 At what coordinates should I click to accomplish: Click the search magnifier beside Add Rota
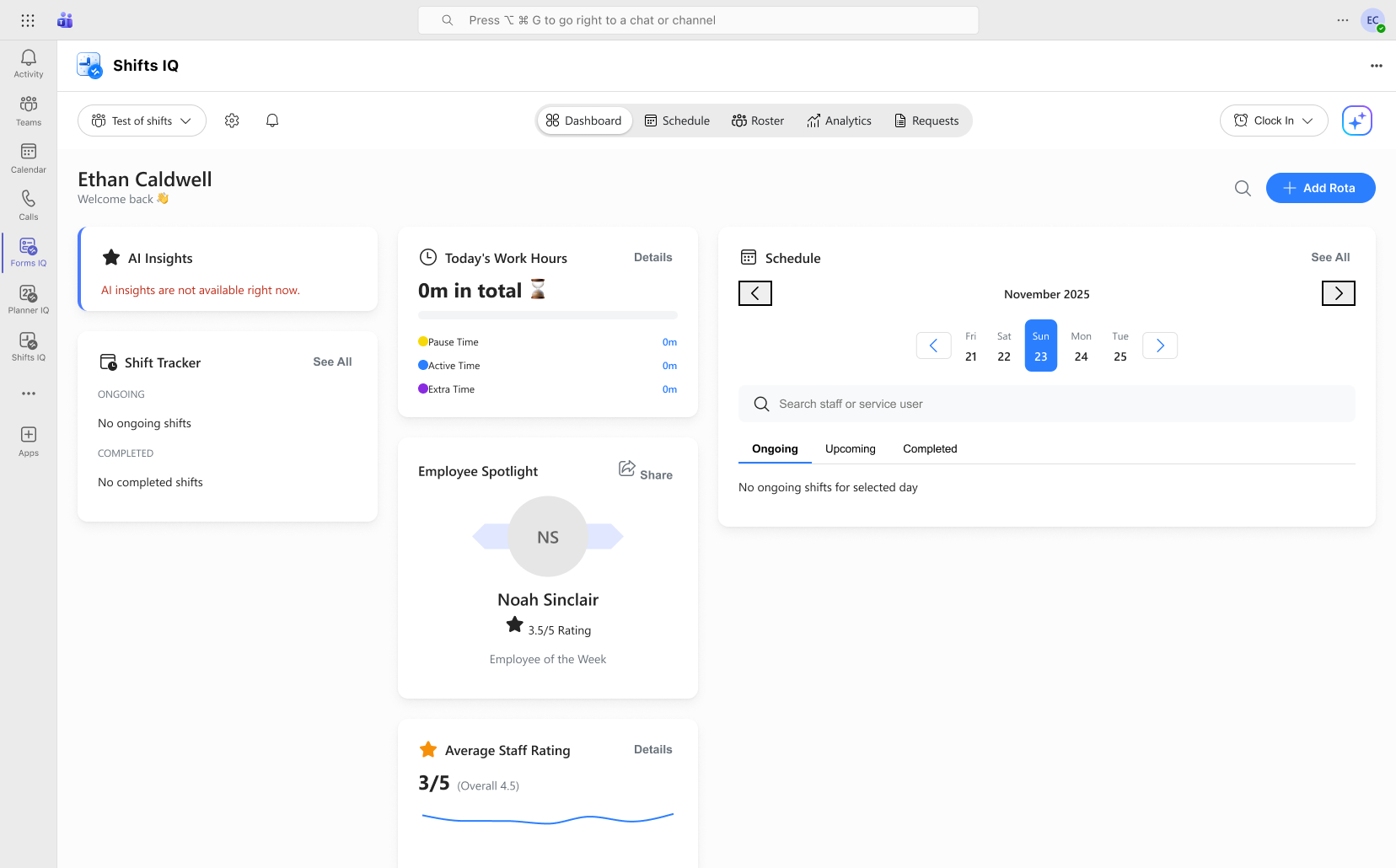point(1243,188)
